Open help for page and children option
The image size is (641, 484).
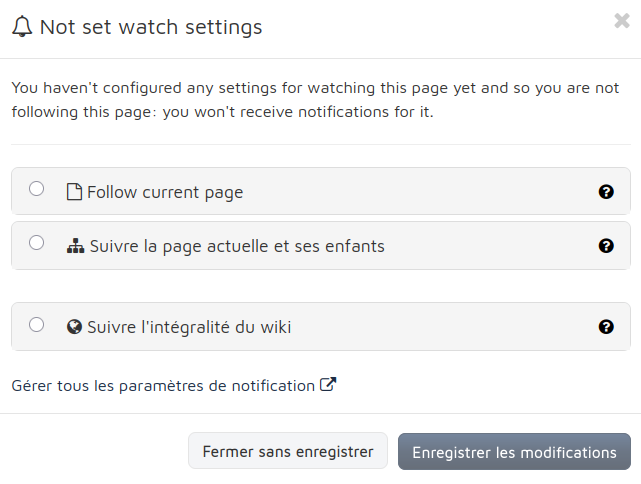[x=606, y=246]
